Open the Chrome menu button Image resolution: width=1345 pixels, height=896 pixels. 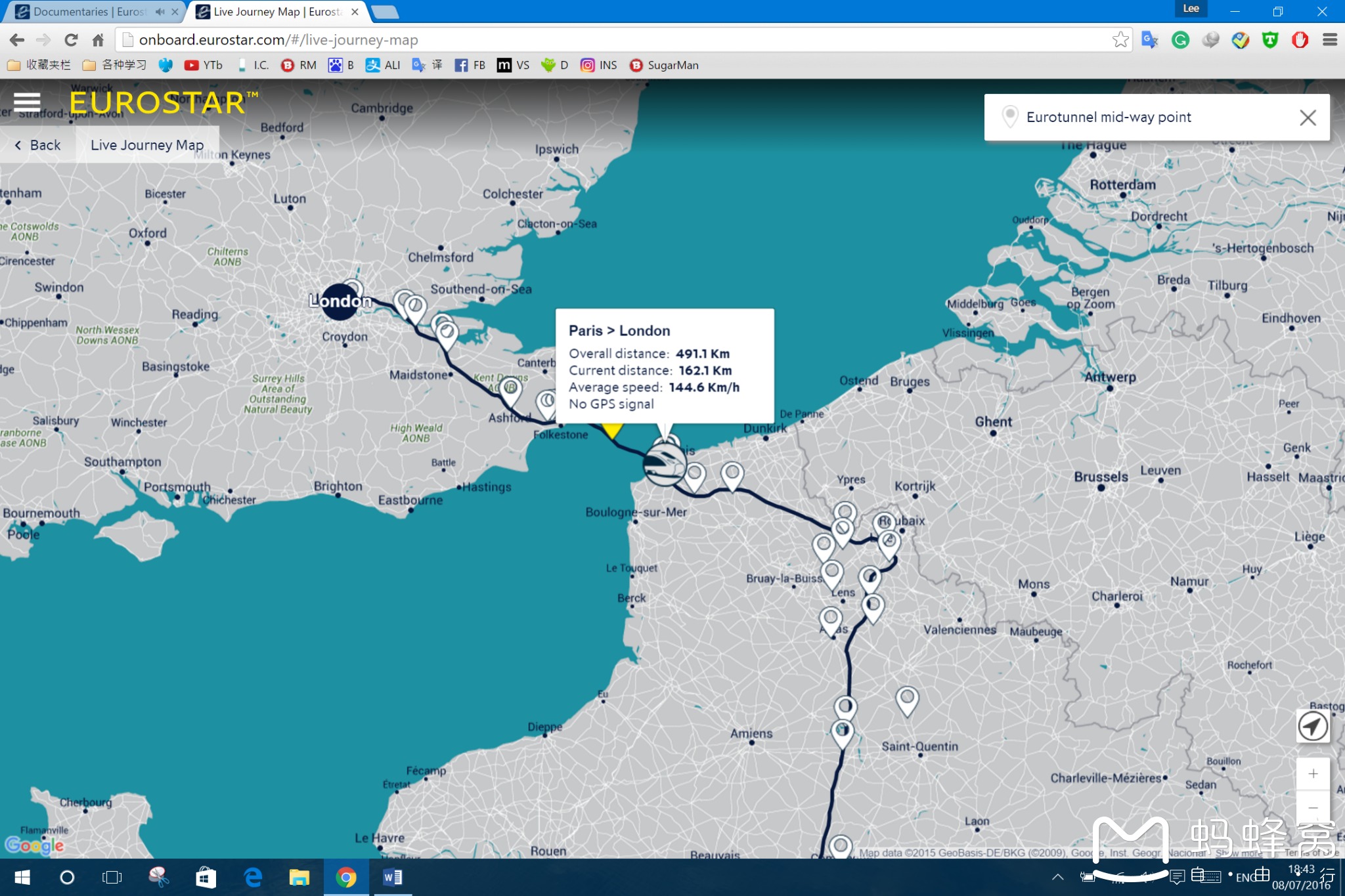(x=1330, y=40)
